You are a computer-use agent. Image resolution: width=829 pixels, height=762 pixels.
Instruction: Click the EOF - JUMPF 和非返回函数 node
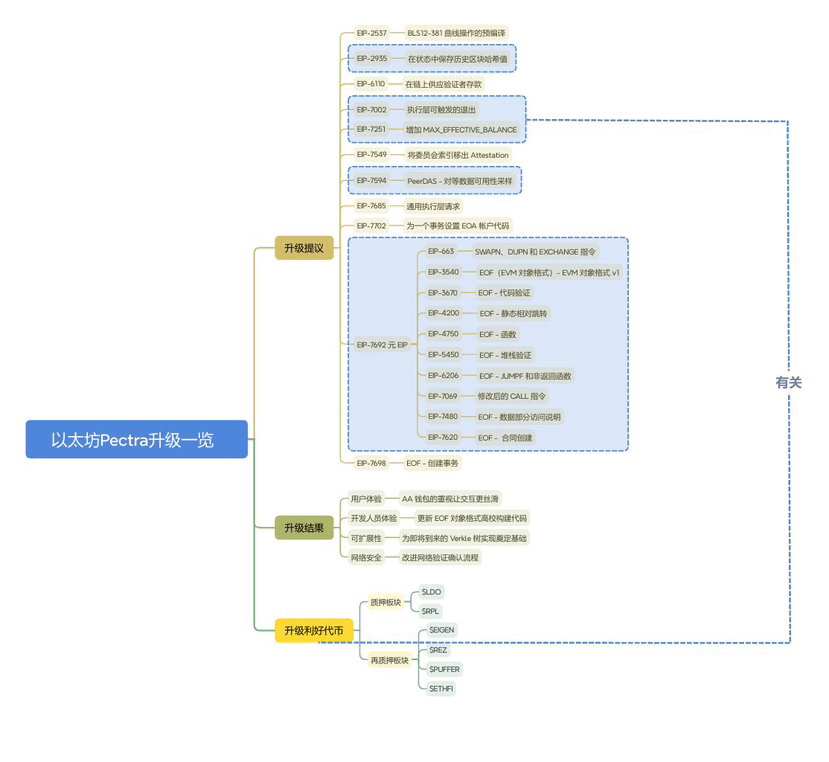525,376
